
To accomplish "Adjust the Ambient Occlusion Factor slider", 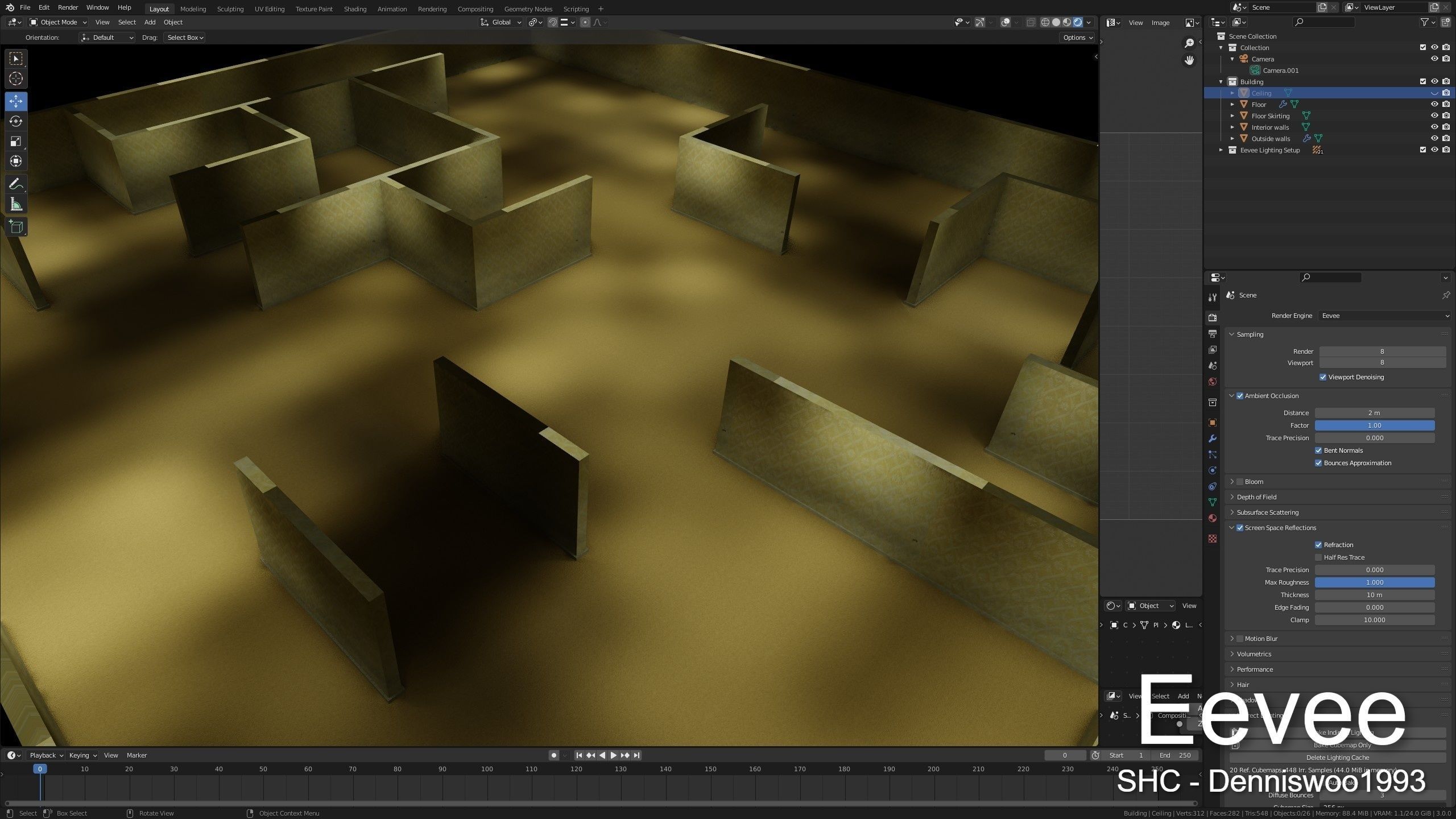I will click(x=1374, y=425).
